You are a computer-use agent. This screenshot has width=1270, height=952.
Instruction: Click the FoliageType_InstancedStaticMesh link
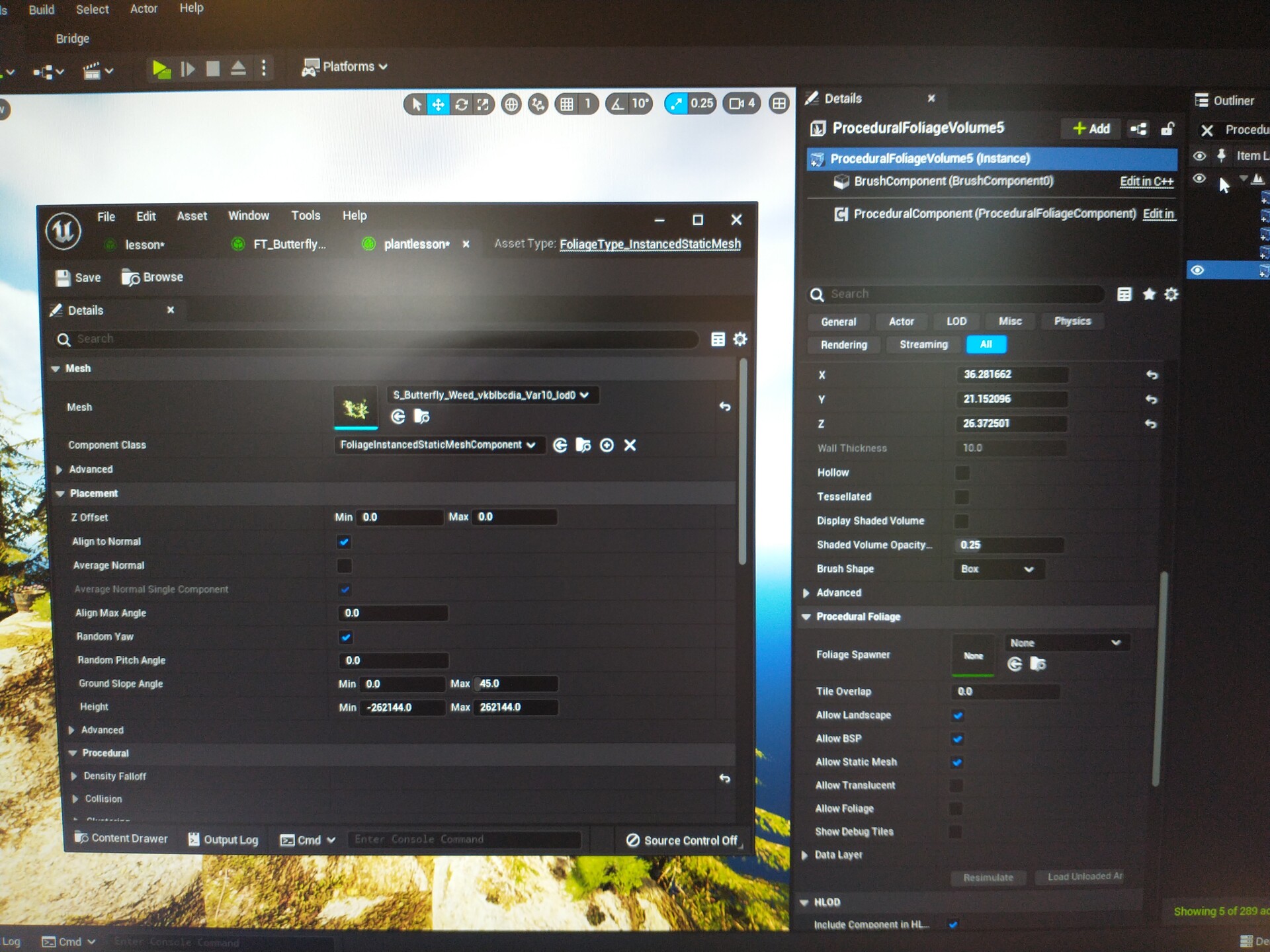click(x=650, y=245)
